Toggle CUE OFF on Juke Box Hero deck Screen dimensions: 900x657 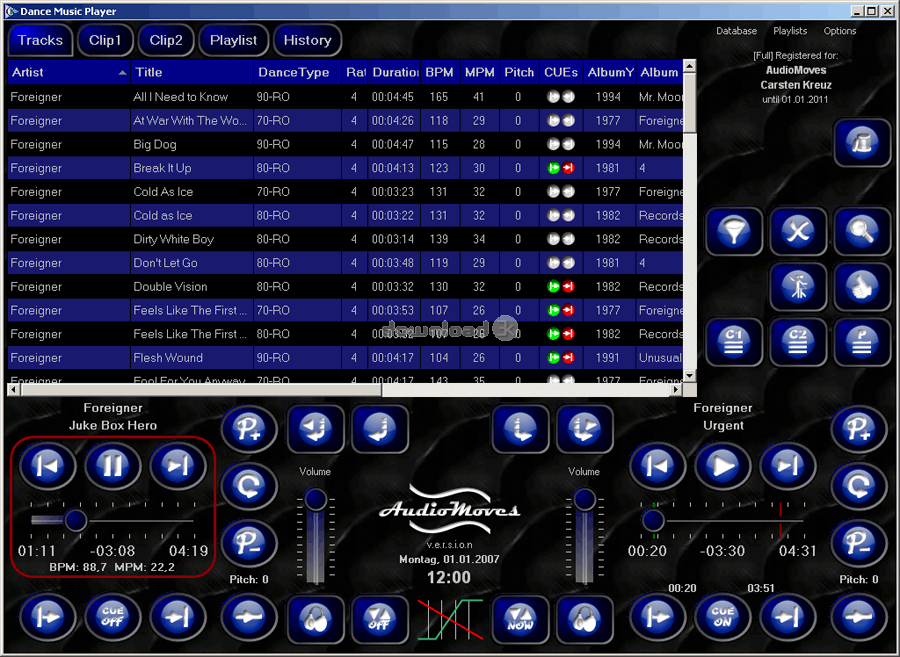tap(112, 618)
